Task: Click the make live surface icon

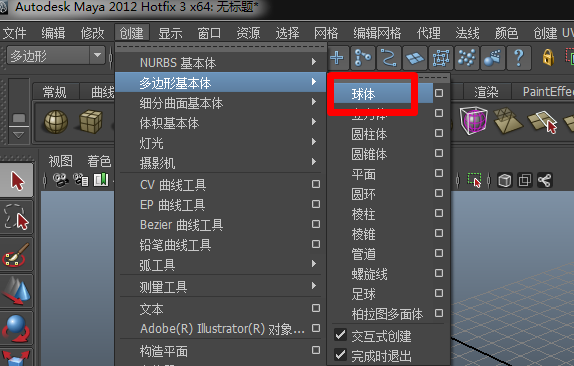Action: [441, 58]
